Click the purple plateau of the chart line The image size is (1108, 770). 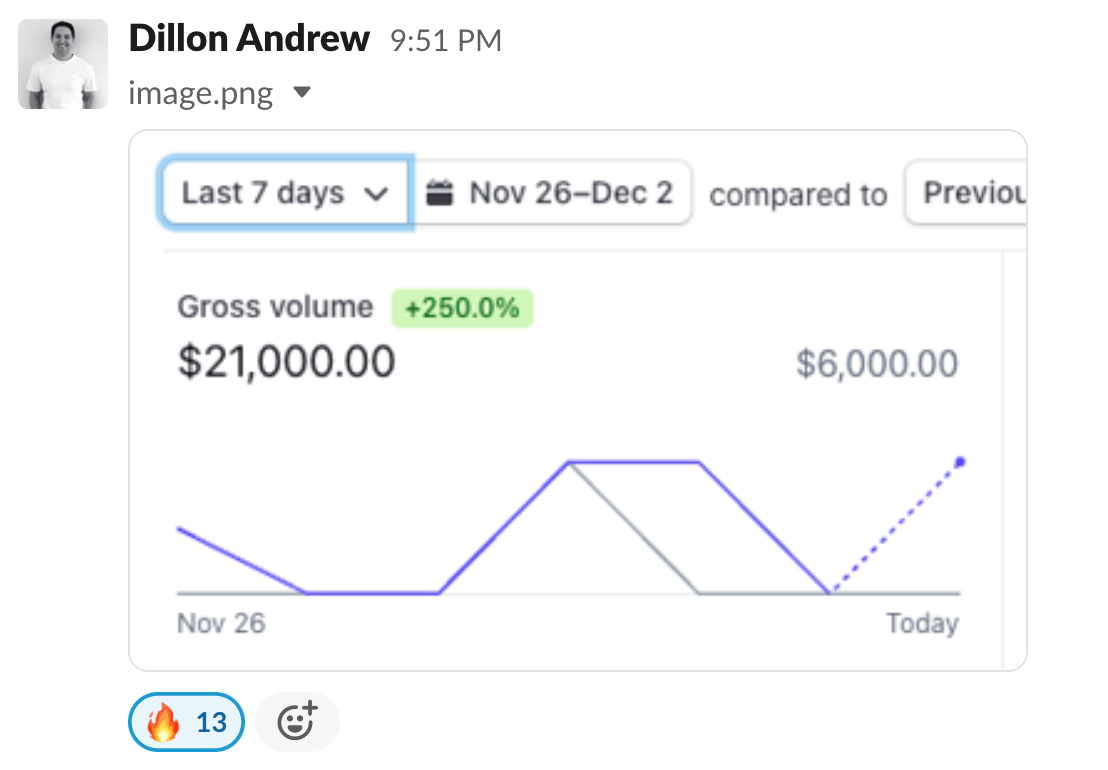(634, 462)
